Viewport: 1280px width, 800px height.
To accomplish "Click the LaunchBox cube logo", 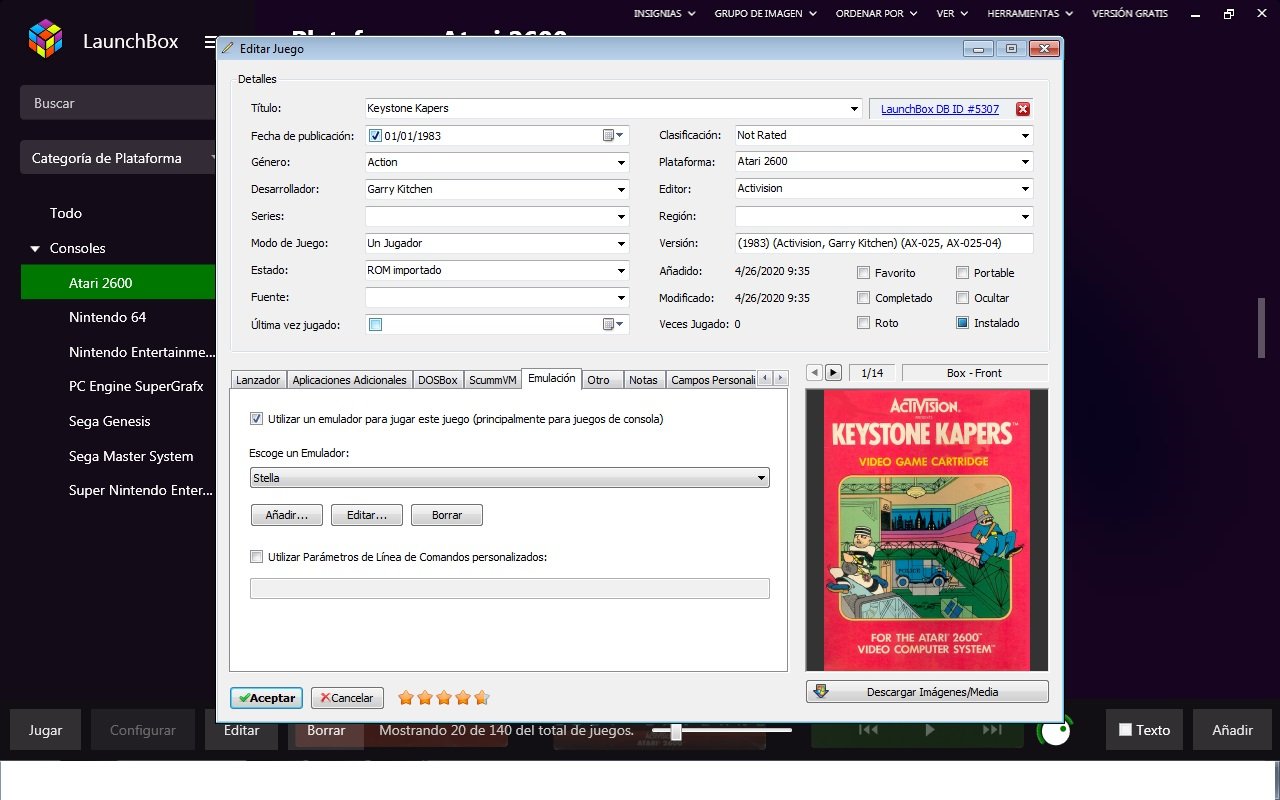I will click(x=45, y=40).
